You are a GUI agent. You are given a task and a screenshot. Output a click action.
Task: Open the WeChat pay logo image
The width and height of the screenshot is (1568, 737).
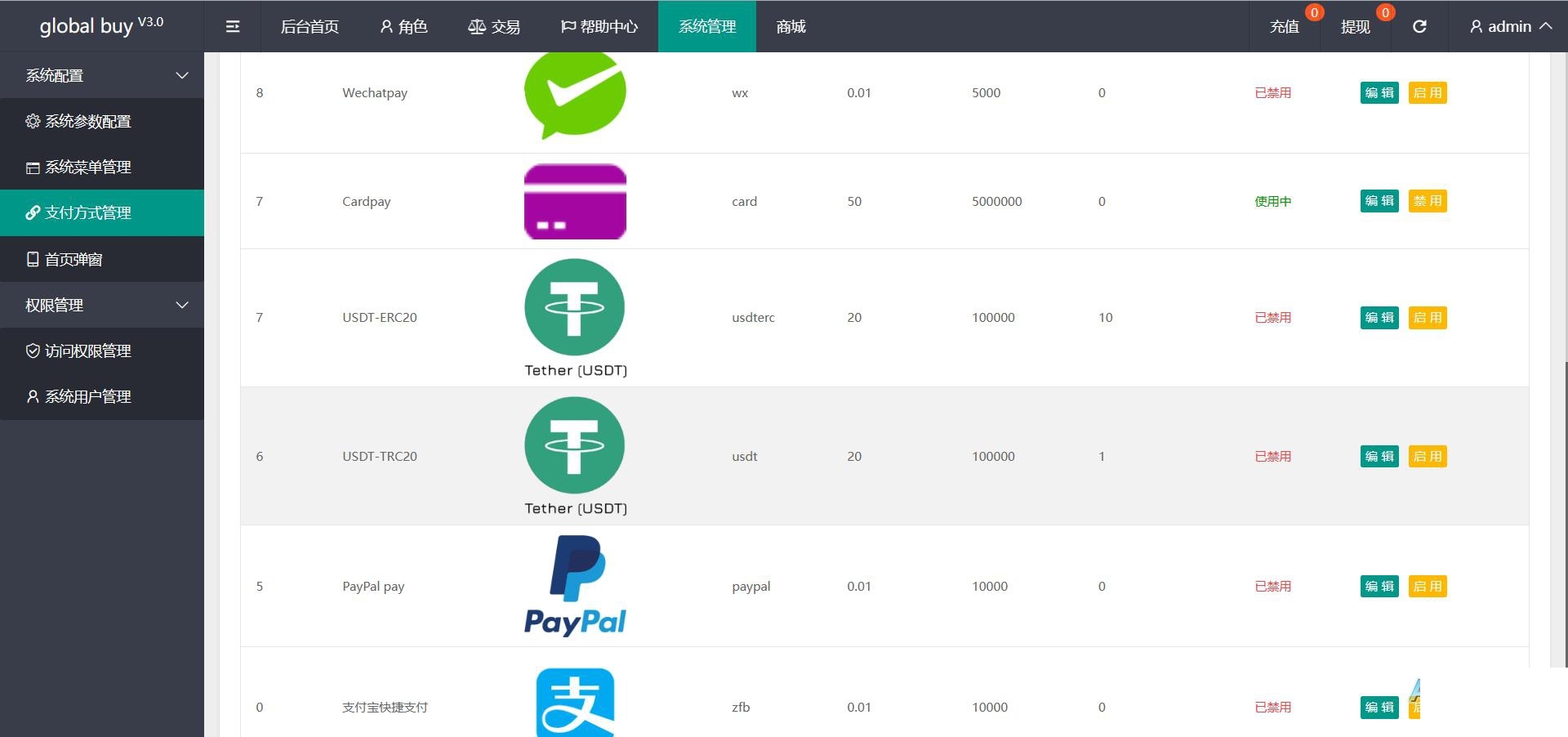click(x=575, y=95)
